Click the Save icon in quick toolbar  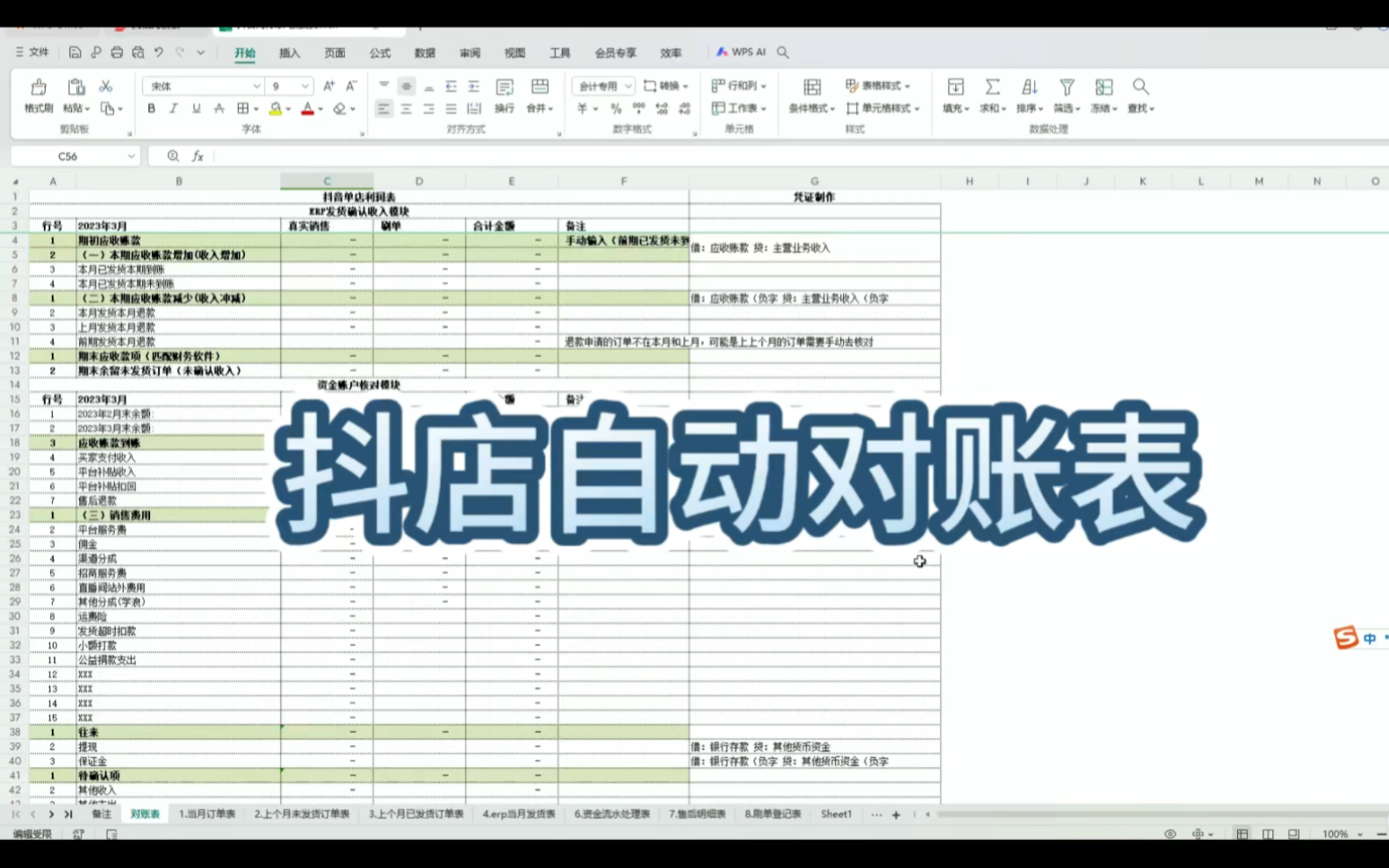click(x=75, y=53)
